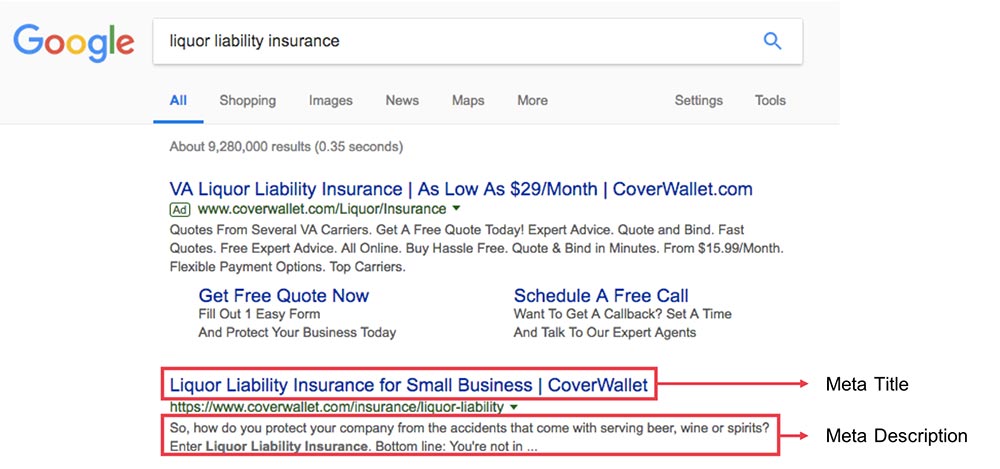Switch to the Images tab
Screen dimensions: 1000x469
click(330, 100)
